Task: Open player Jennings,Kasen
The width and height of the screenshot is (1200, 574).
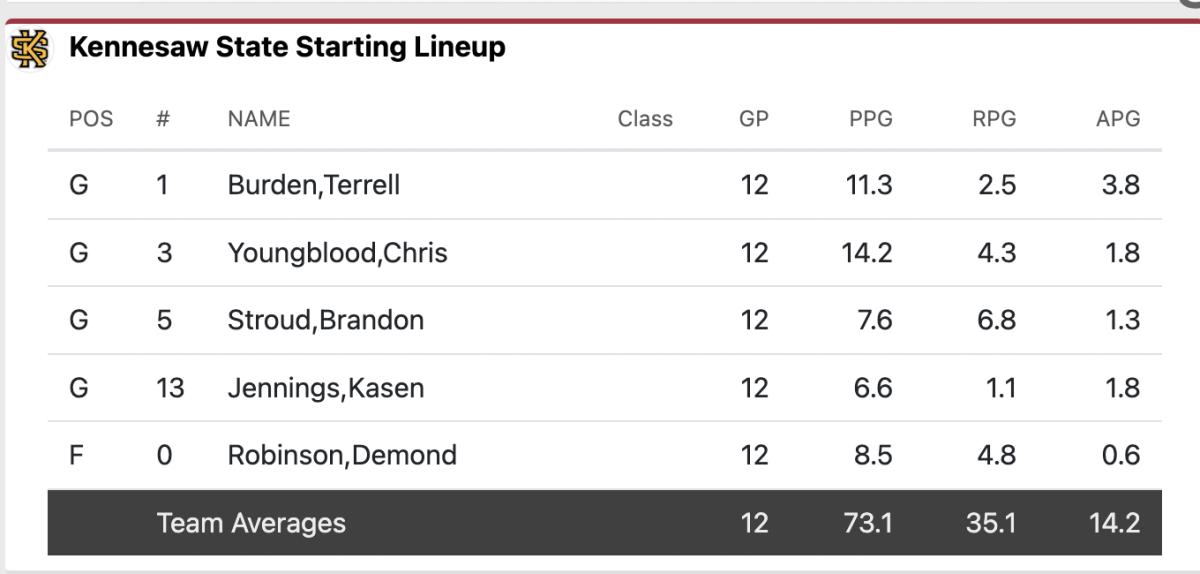Action: point(326,388)
